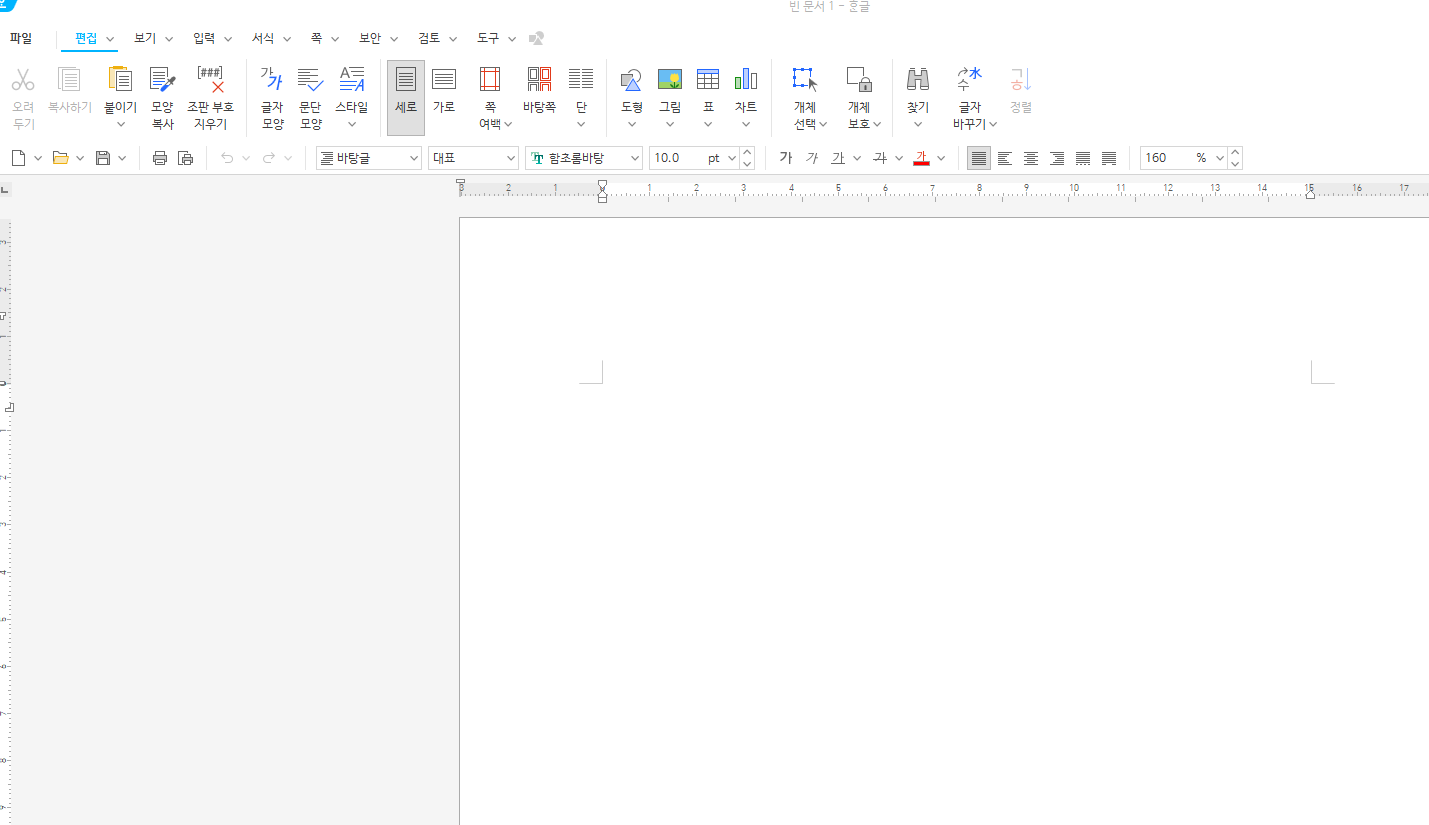The height and width of the screenshot is (825, 1429).
Task: Toggle Italic (가) formatting
Action: click(812, 158)
